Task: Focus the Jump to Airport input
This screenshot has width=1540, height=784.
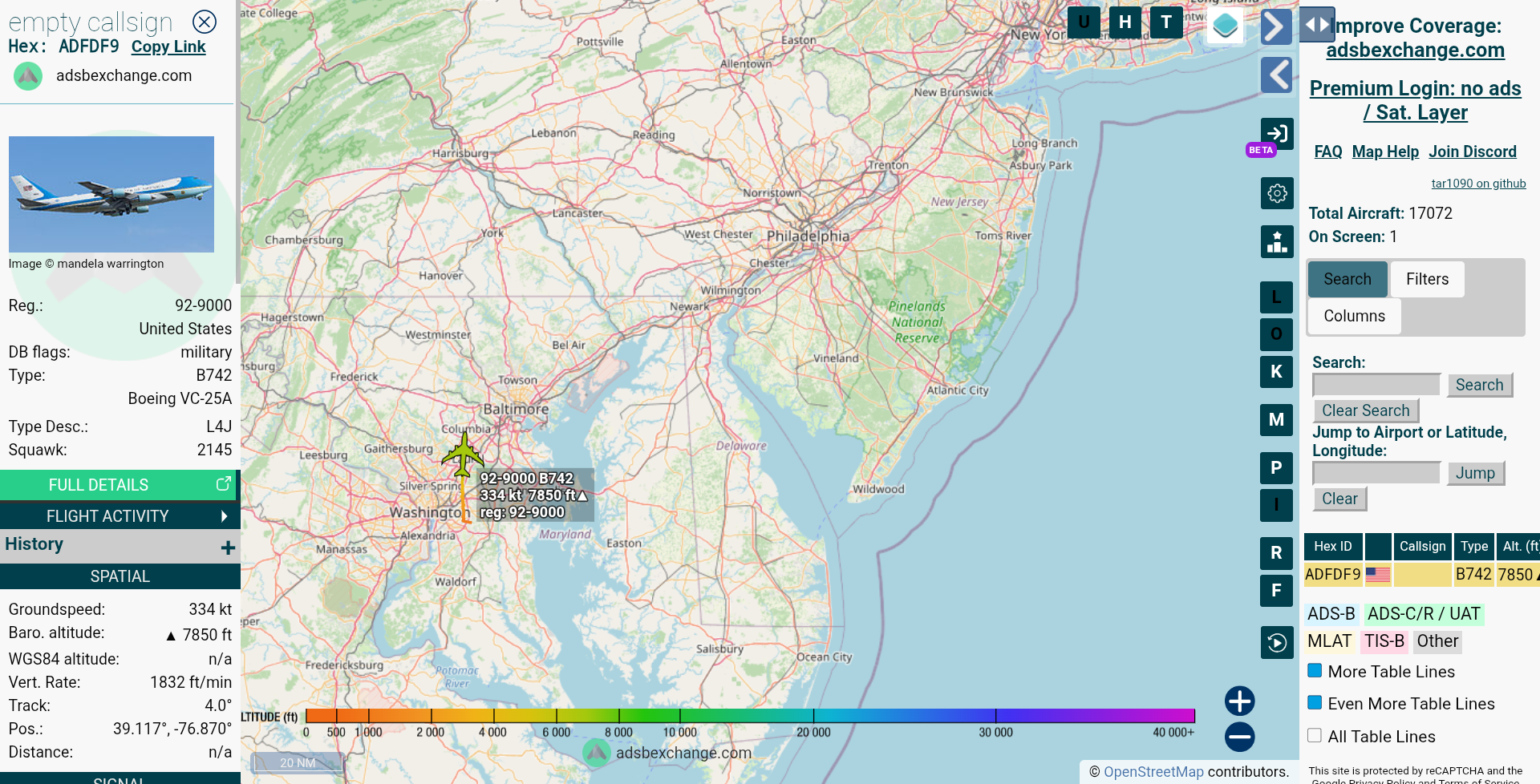Action: pos(1376,473)
